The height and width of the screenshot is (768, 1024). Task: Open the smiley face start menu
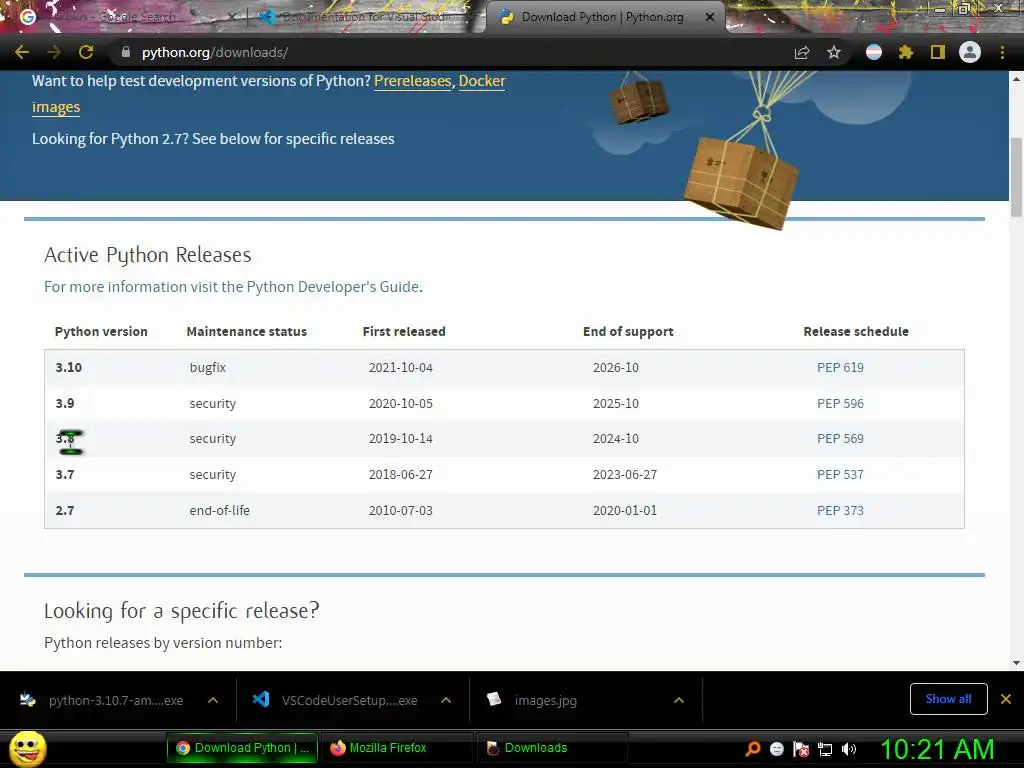click(27, 748)
